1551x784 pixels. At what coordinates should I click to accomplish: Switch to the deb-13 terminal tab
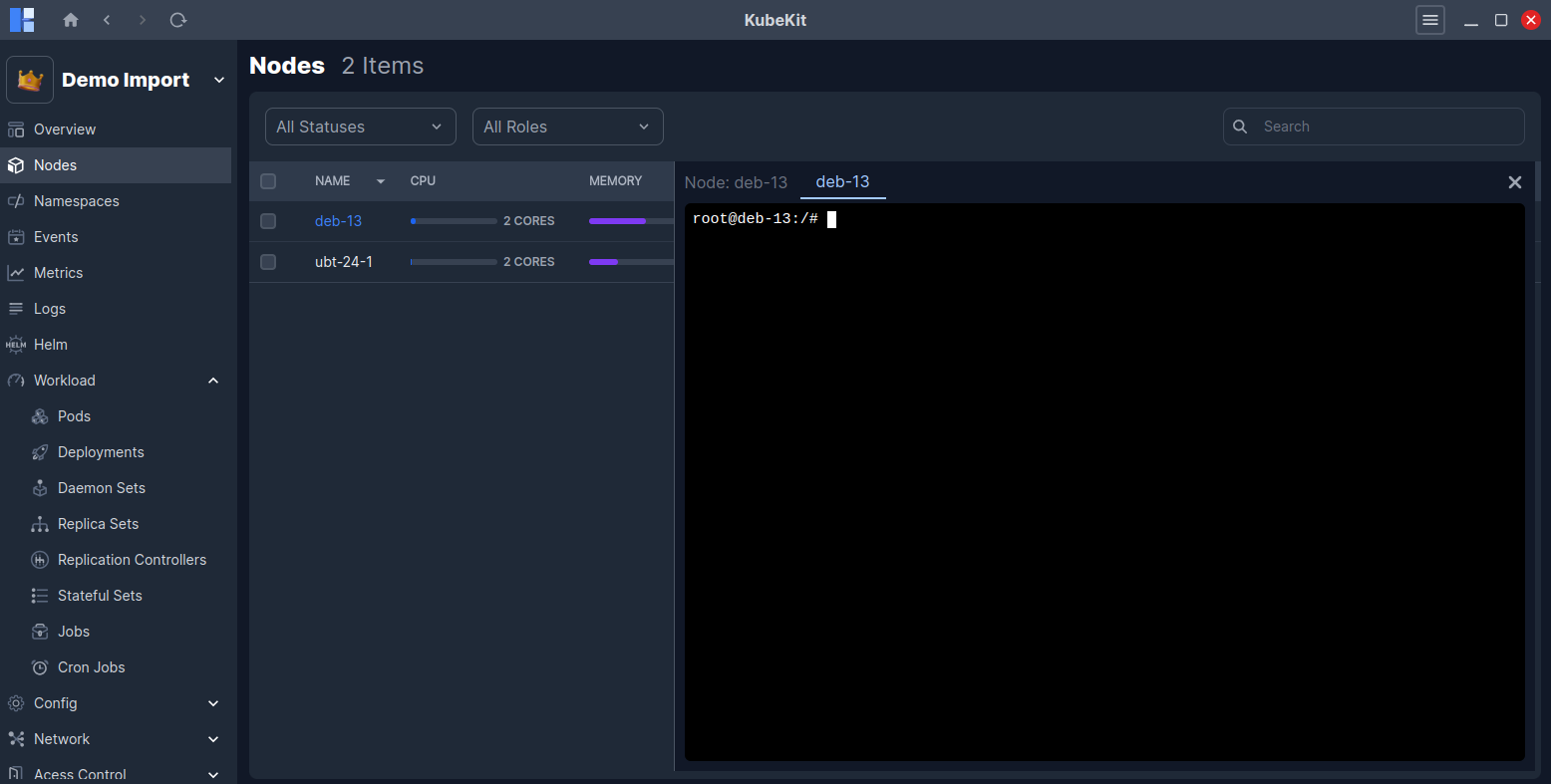(842, 182)
